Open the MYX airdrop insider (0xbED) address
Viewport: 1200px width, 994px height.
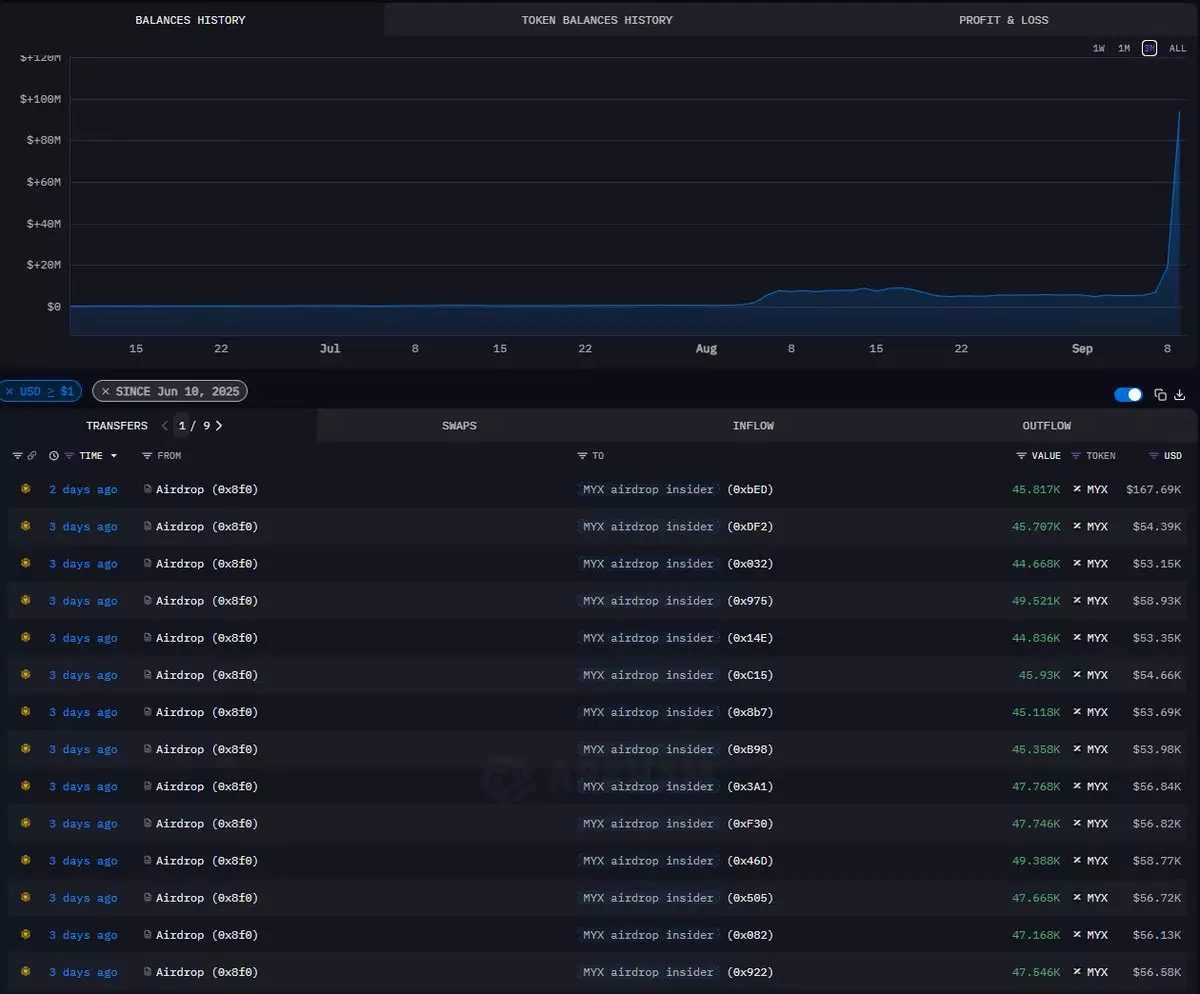(x=678, y=490)
